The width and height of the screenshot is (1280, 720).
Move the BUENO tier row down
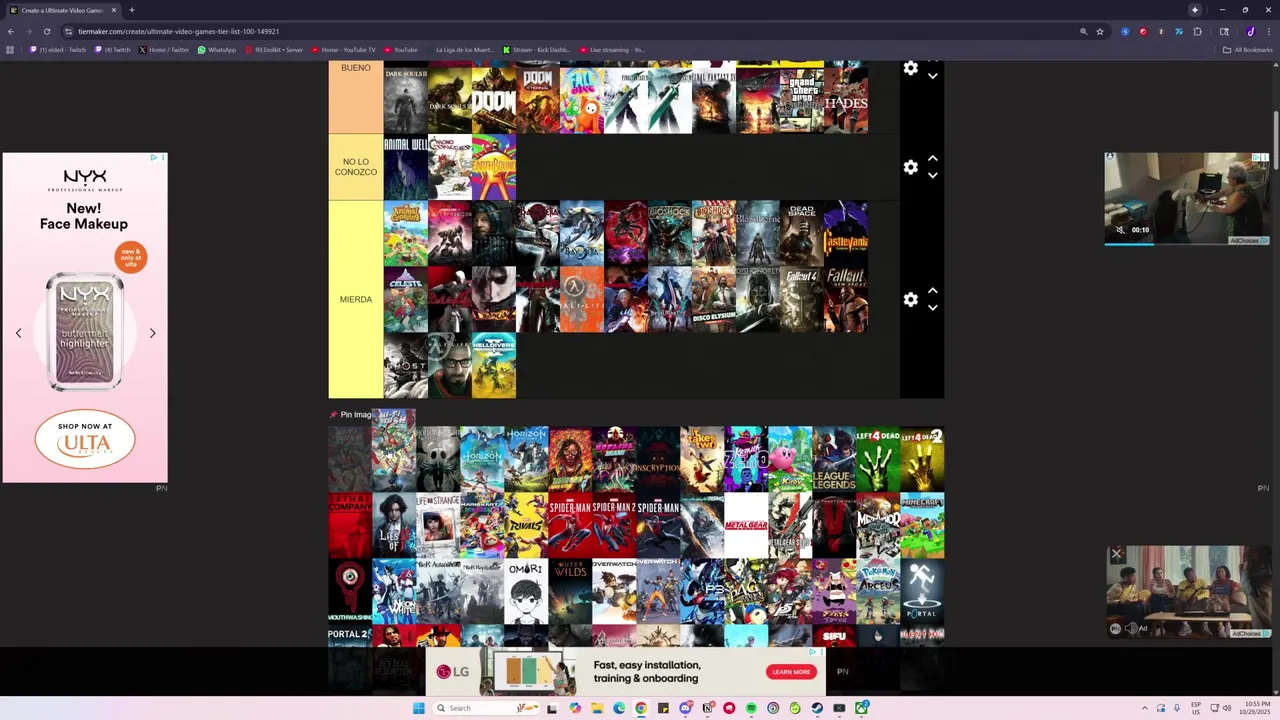pos(932,76)
